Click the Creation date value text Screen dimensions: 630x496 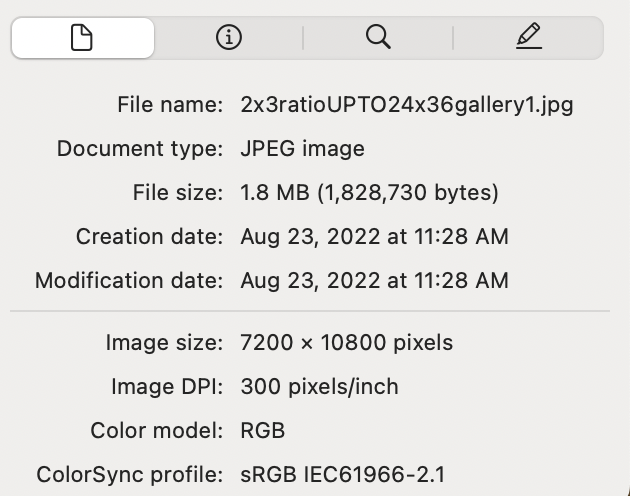[374, 237]
